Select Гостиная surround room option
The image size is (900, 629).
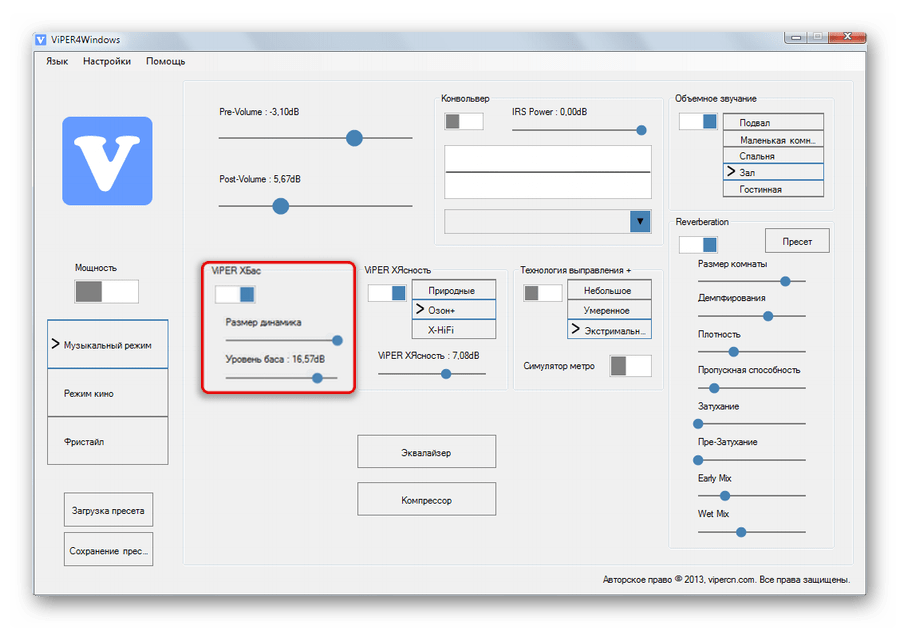point(773,189)
